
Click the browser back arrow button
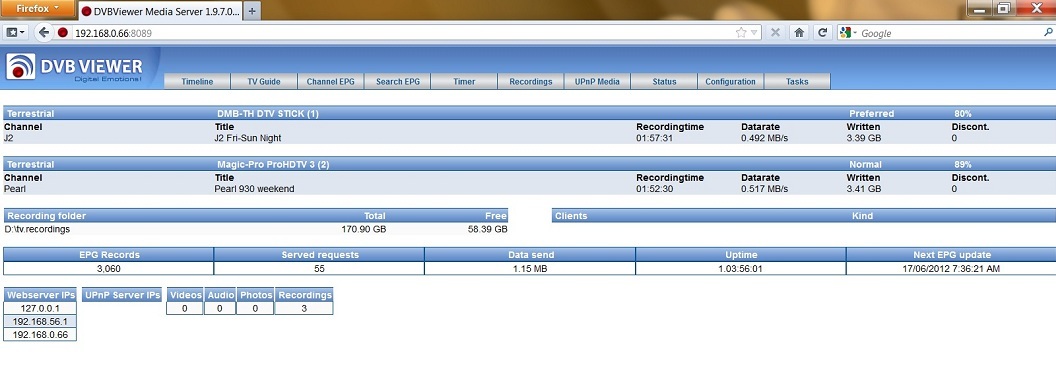44,32
